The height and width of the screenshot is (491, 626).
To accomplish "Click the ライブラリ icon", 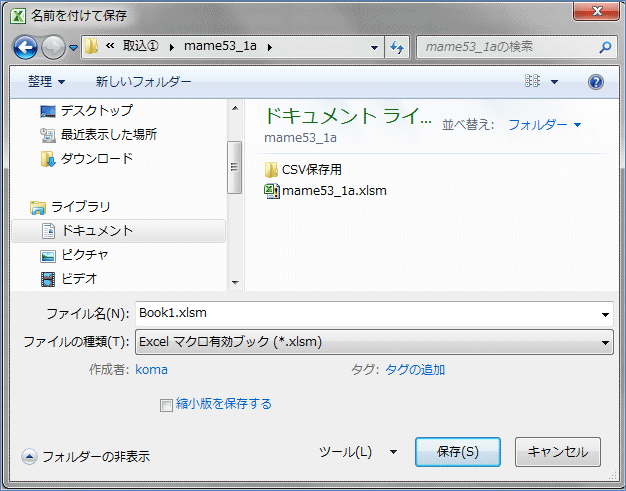I will pos(38,208).
